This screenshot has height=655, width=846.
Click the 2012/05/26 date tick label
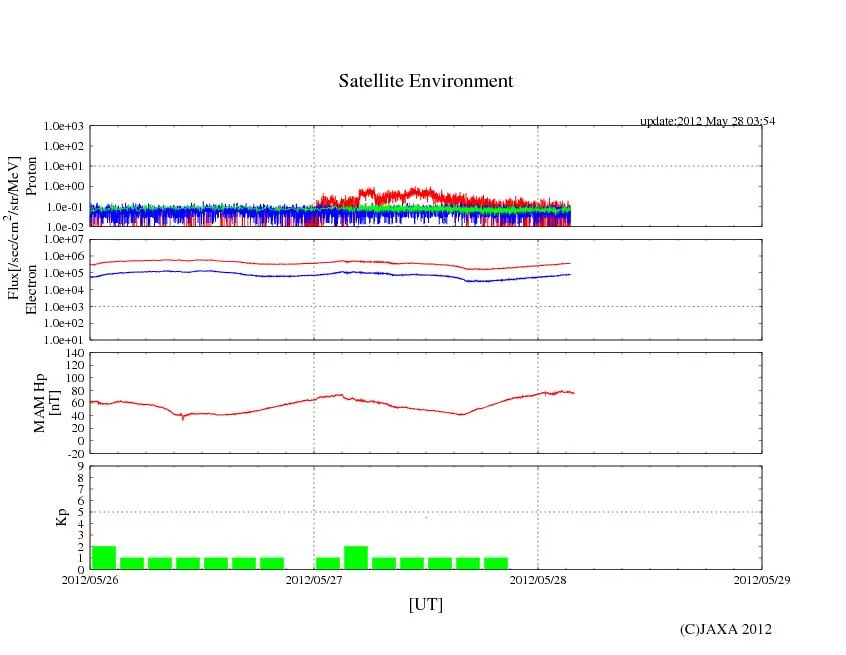coord(90,579)
